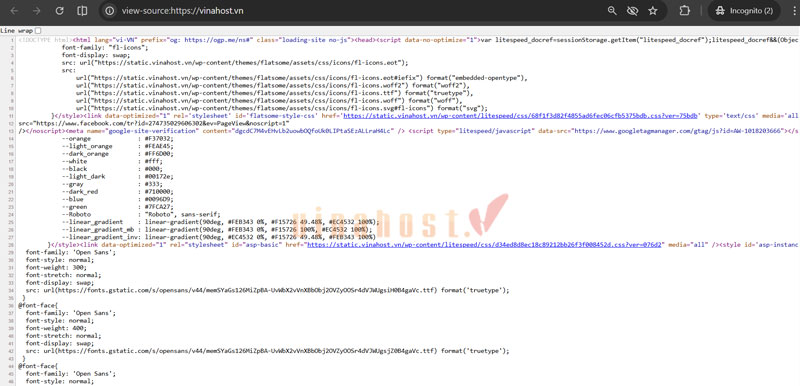The width and height of the screenshot is (800, 386).
Task: Enable the Line wrap checkbox
Action: pyautogui.click(x=38, y=31)
